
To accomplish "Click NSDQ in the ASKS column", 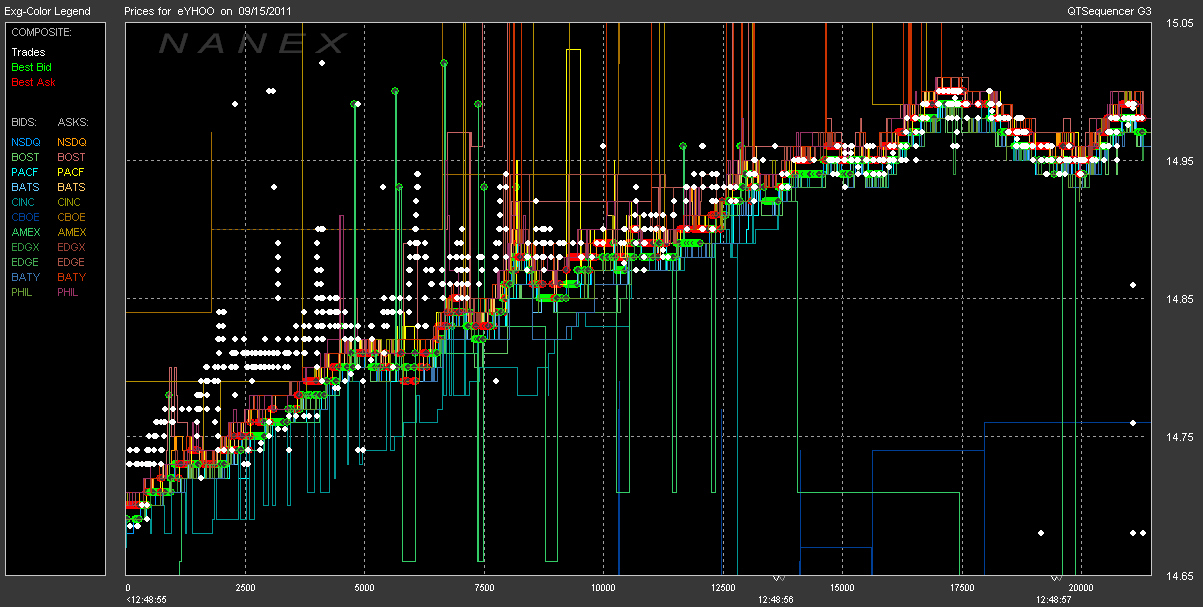I will [71, 142].
